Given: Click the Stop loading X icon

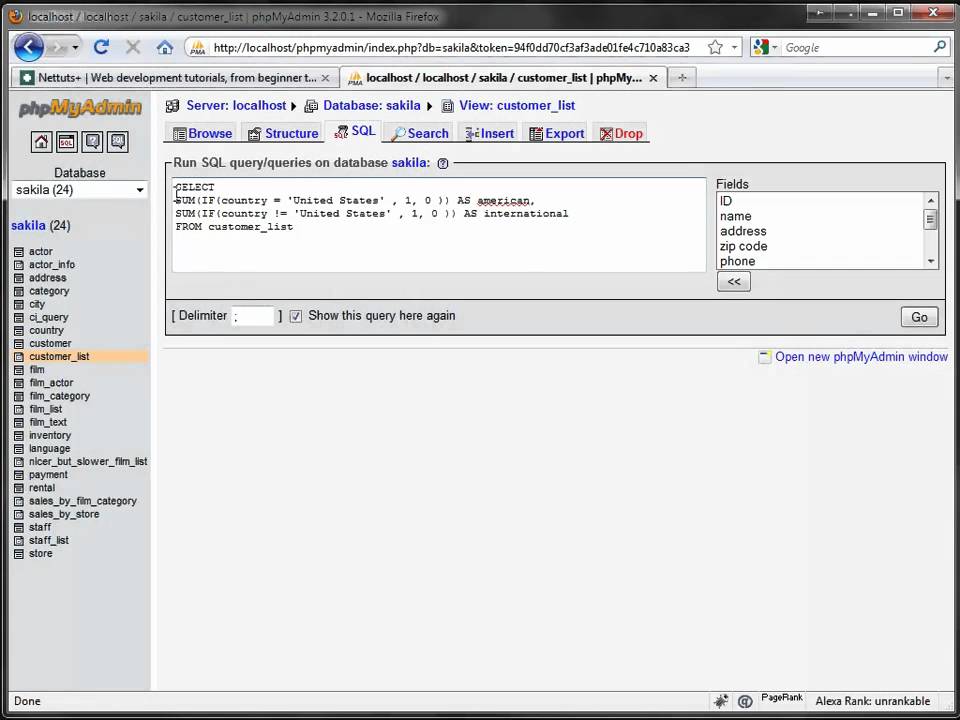Looking at the screenshot, I should 133,47.
